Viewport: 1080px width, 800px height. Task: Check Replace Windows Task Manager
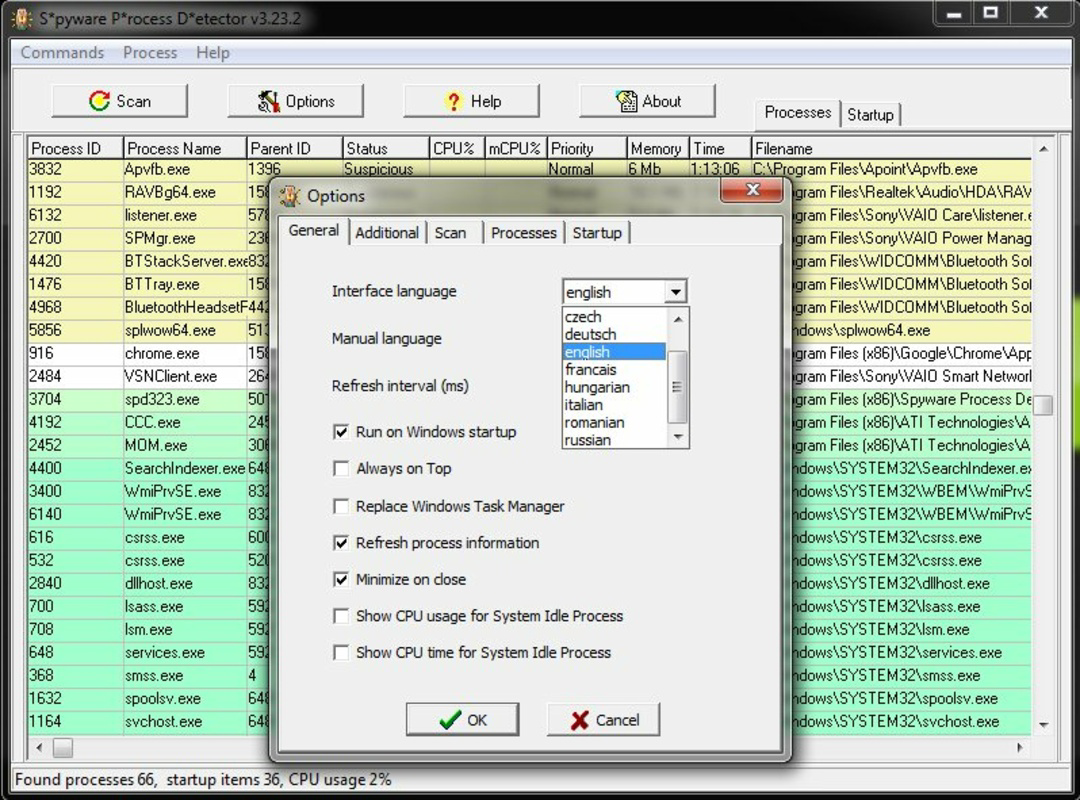341,507
